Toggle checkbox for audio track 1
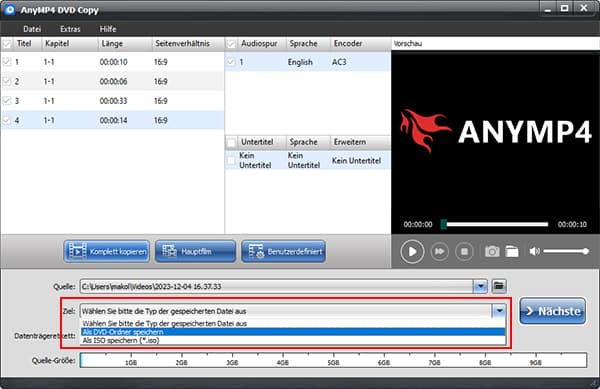The image size is (600, 389). coord(231,62)
